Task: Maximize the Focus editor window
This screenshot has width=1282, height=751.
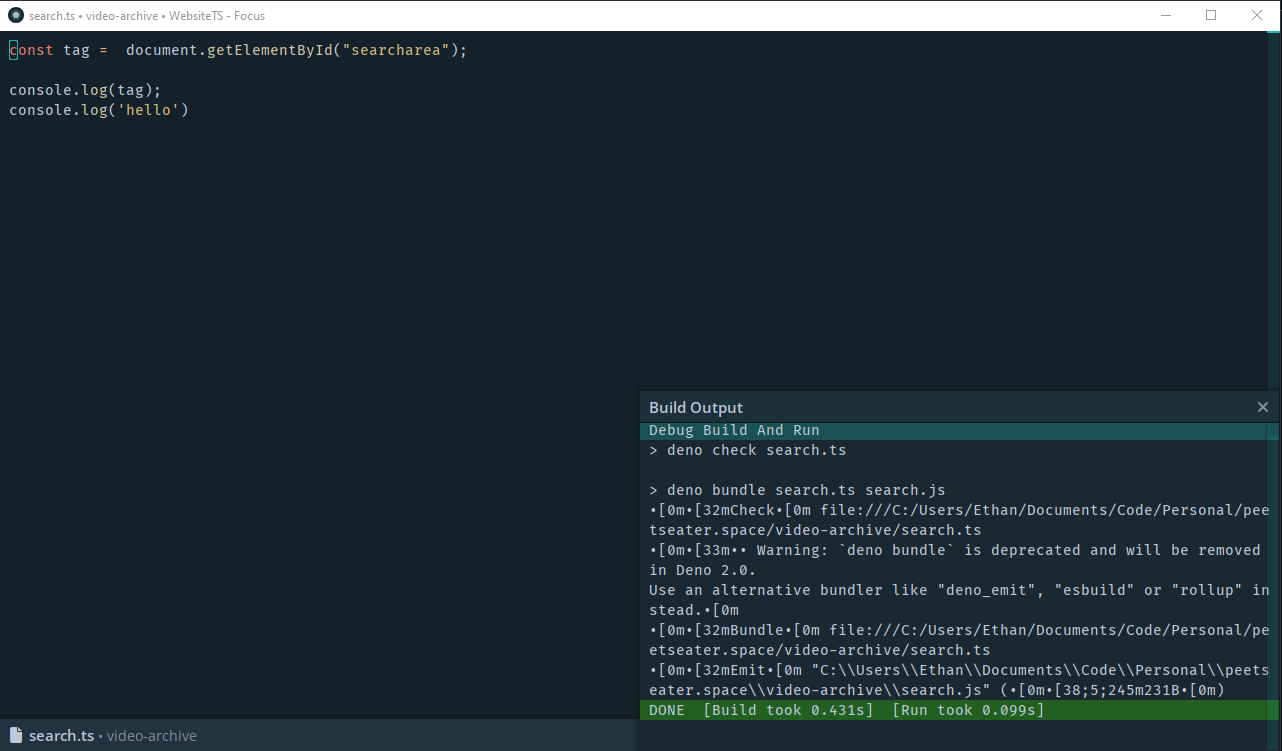Action: [1211, 15]
